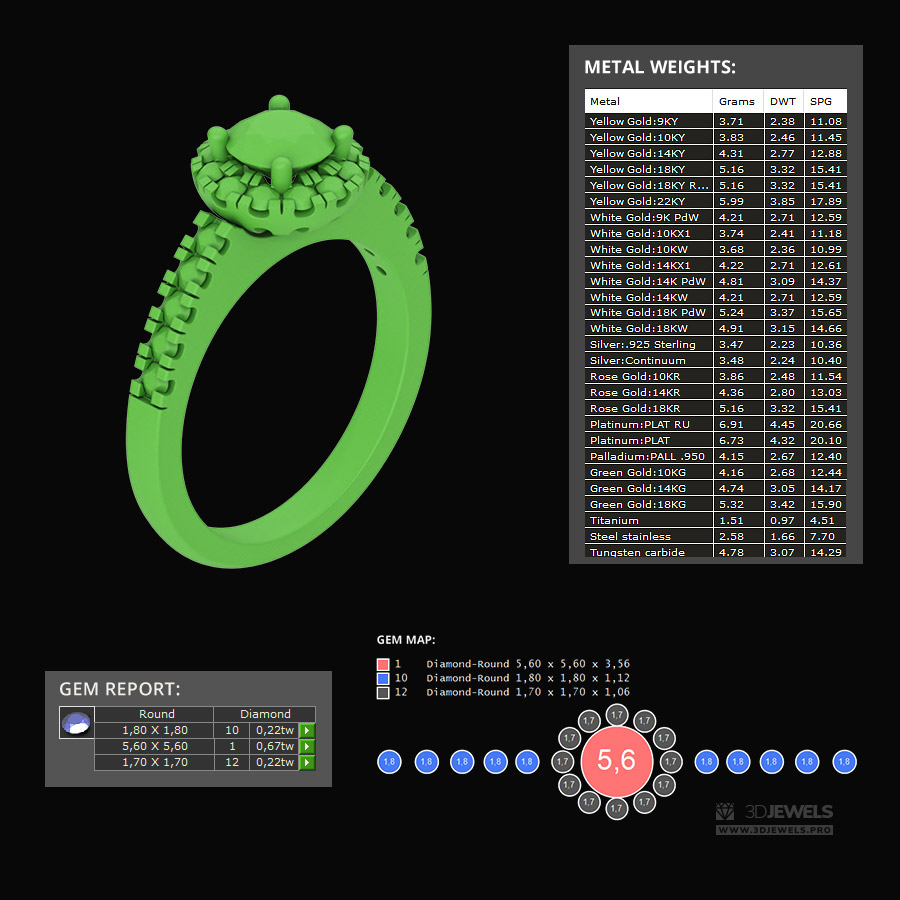900x900 pixels.
Task: Click the 0,67tw weight cell
Action: pos(274,746)
